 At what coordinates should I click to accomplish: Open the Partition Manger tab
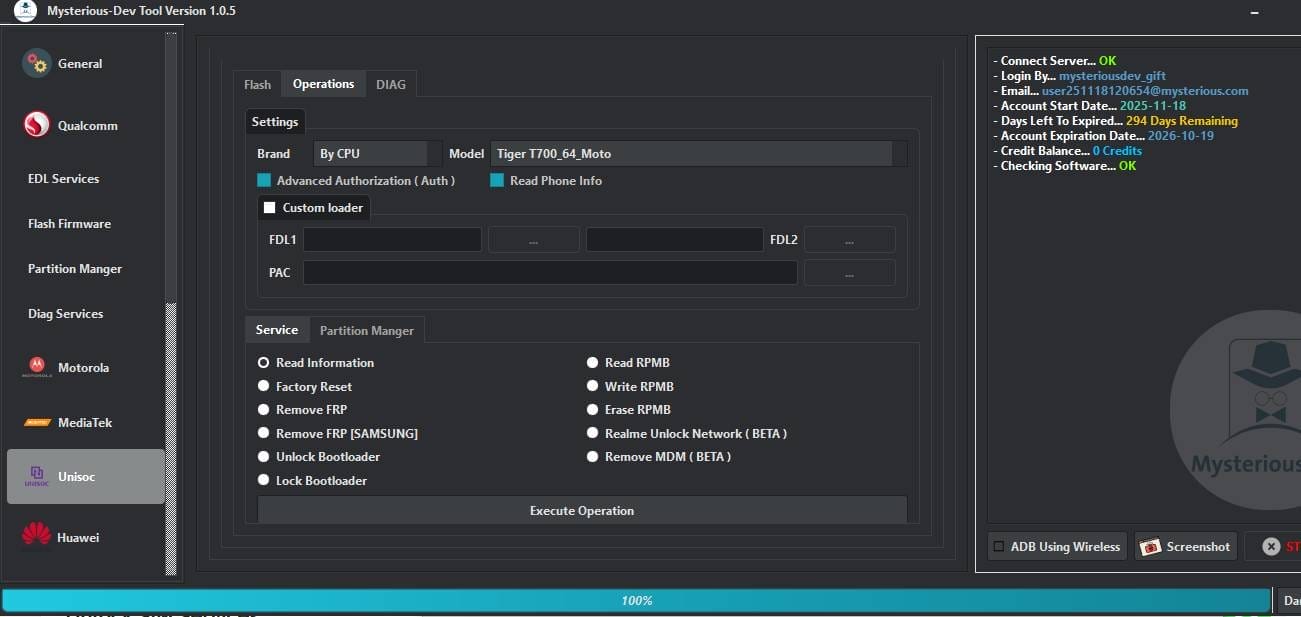pyautogui.click(x=367, y=329)
